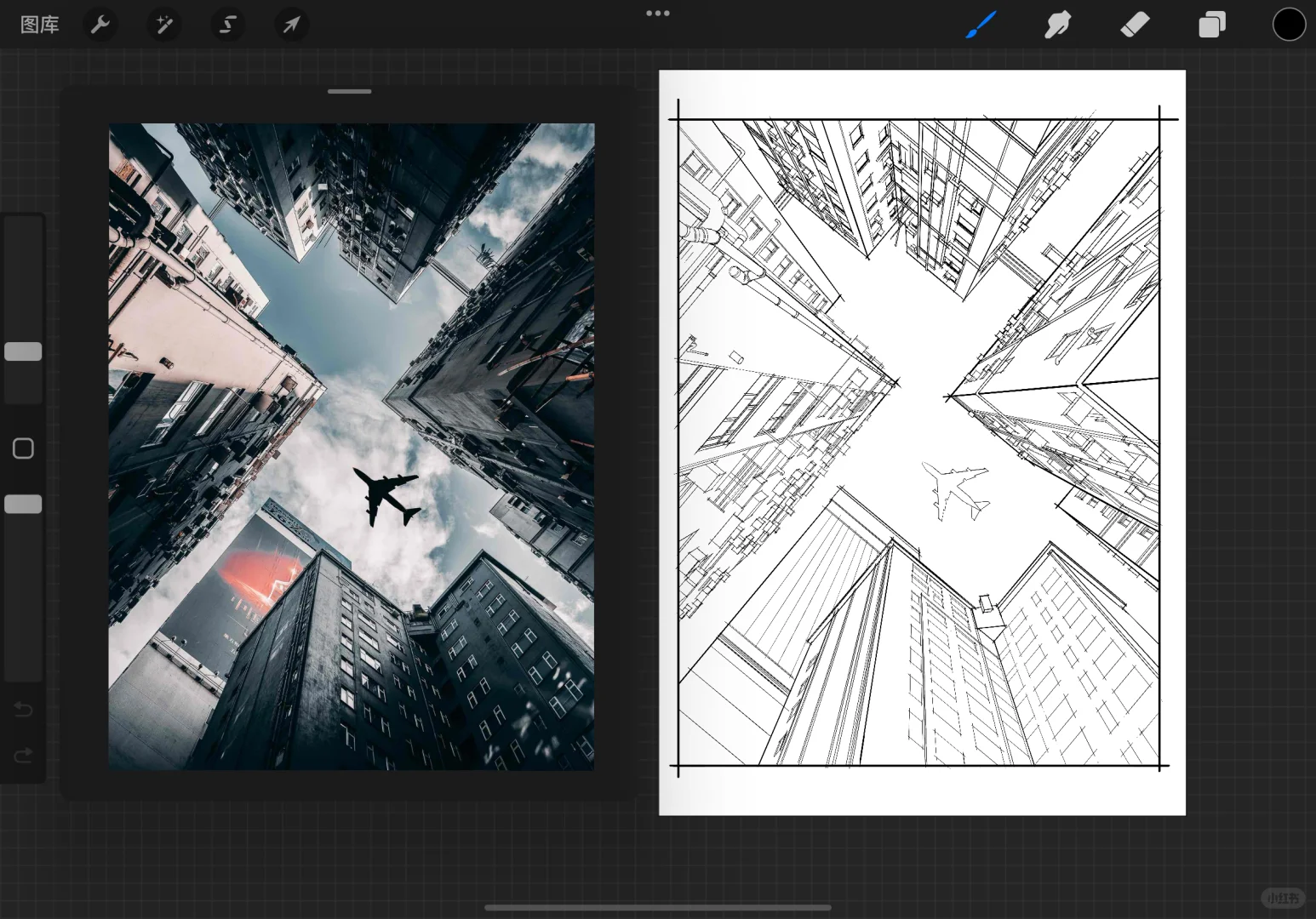Tap the reference photo of buildings
The height and width of the screenshot is (919, 1316).
click(352, 447)
